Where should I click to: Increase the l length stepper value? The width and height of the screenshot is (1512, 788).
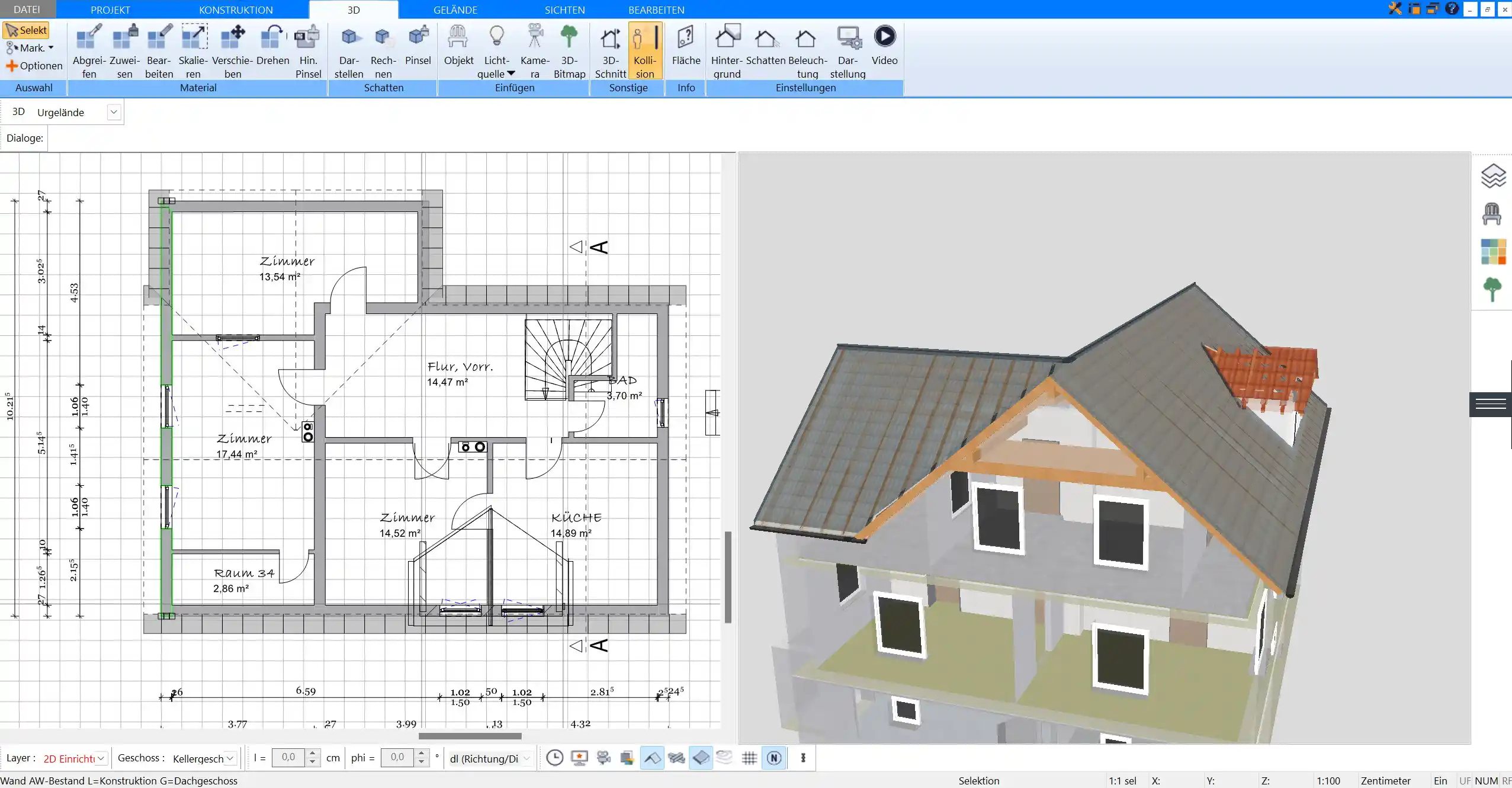[x=313, y=754]
